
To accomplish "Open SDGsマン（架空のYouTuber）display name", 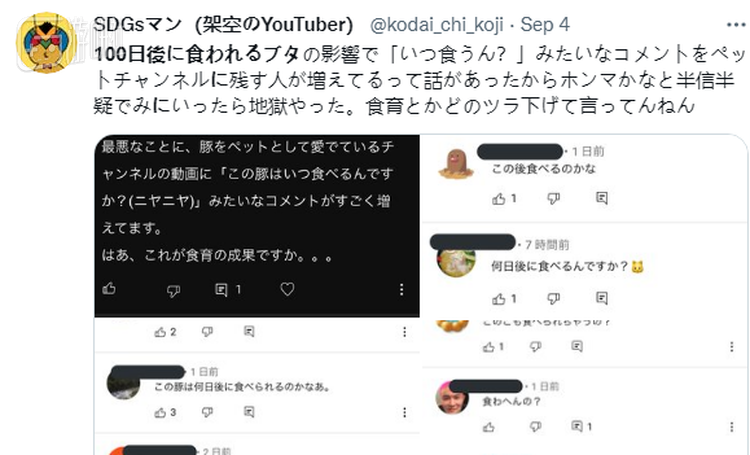I will (223, 24).
